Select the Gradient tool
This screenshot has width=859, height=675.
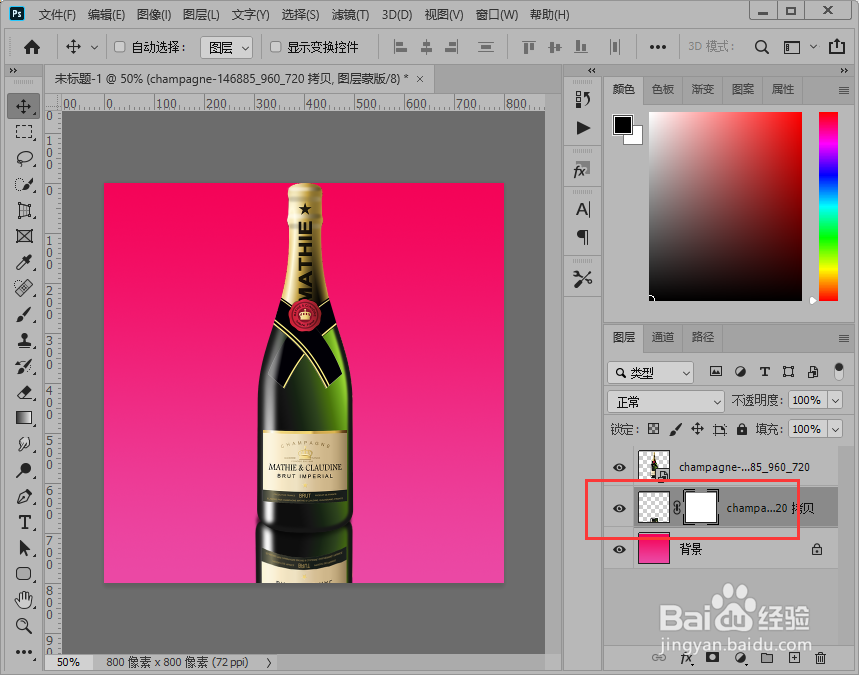pos(24,418)
